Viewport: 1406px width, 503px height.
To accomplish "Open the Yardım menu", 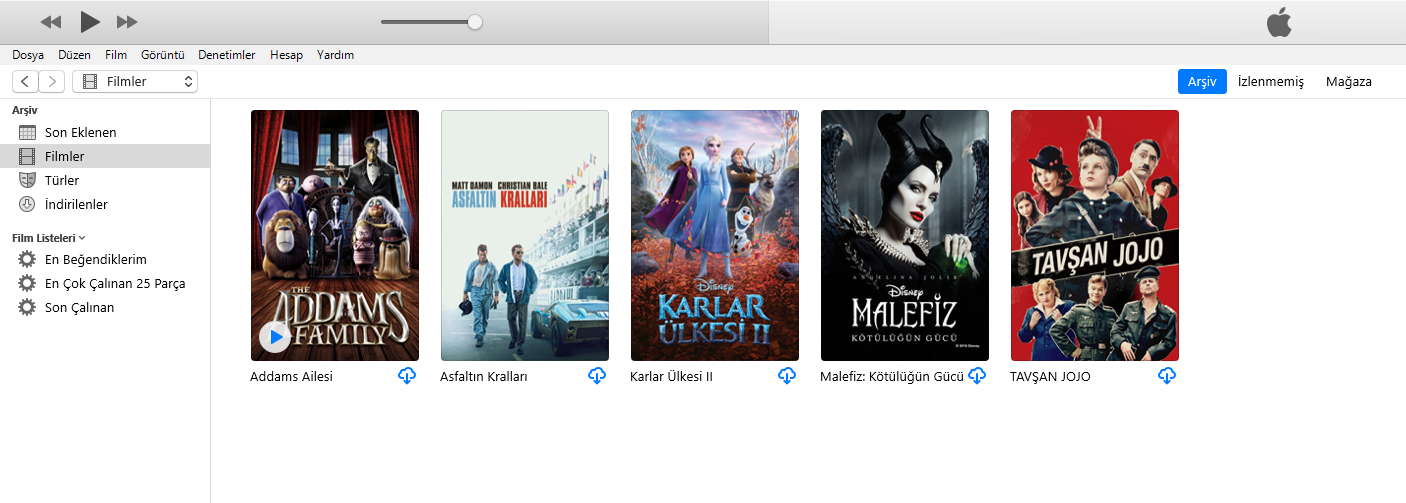I will coord(335,55).
